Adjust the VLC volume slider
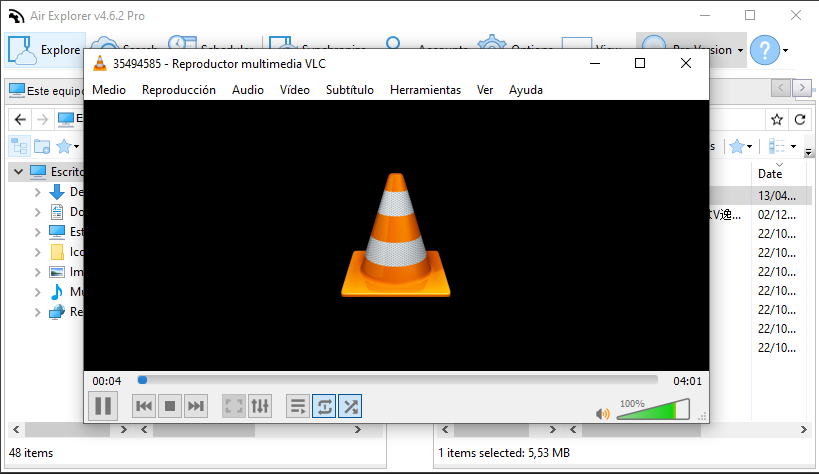Screen dimensions: 819x474 653,409
